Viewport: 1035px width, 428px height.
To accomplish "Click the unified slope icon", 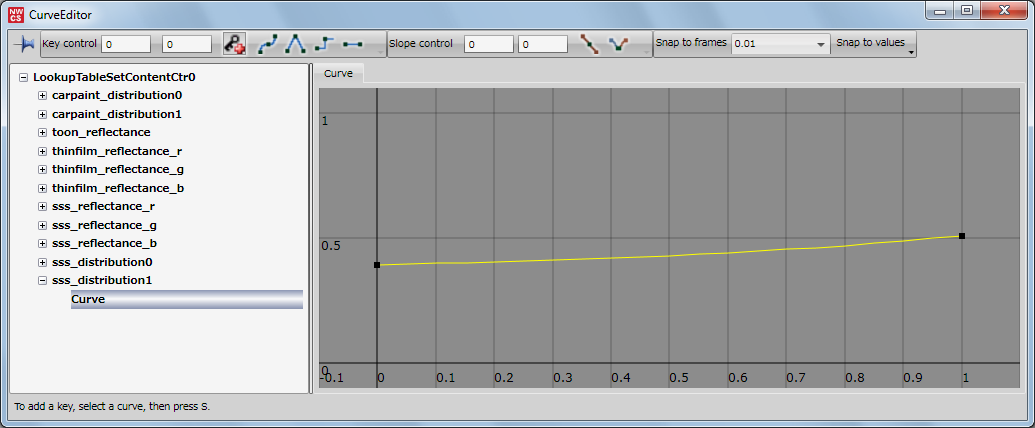I will [590, 44].
